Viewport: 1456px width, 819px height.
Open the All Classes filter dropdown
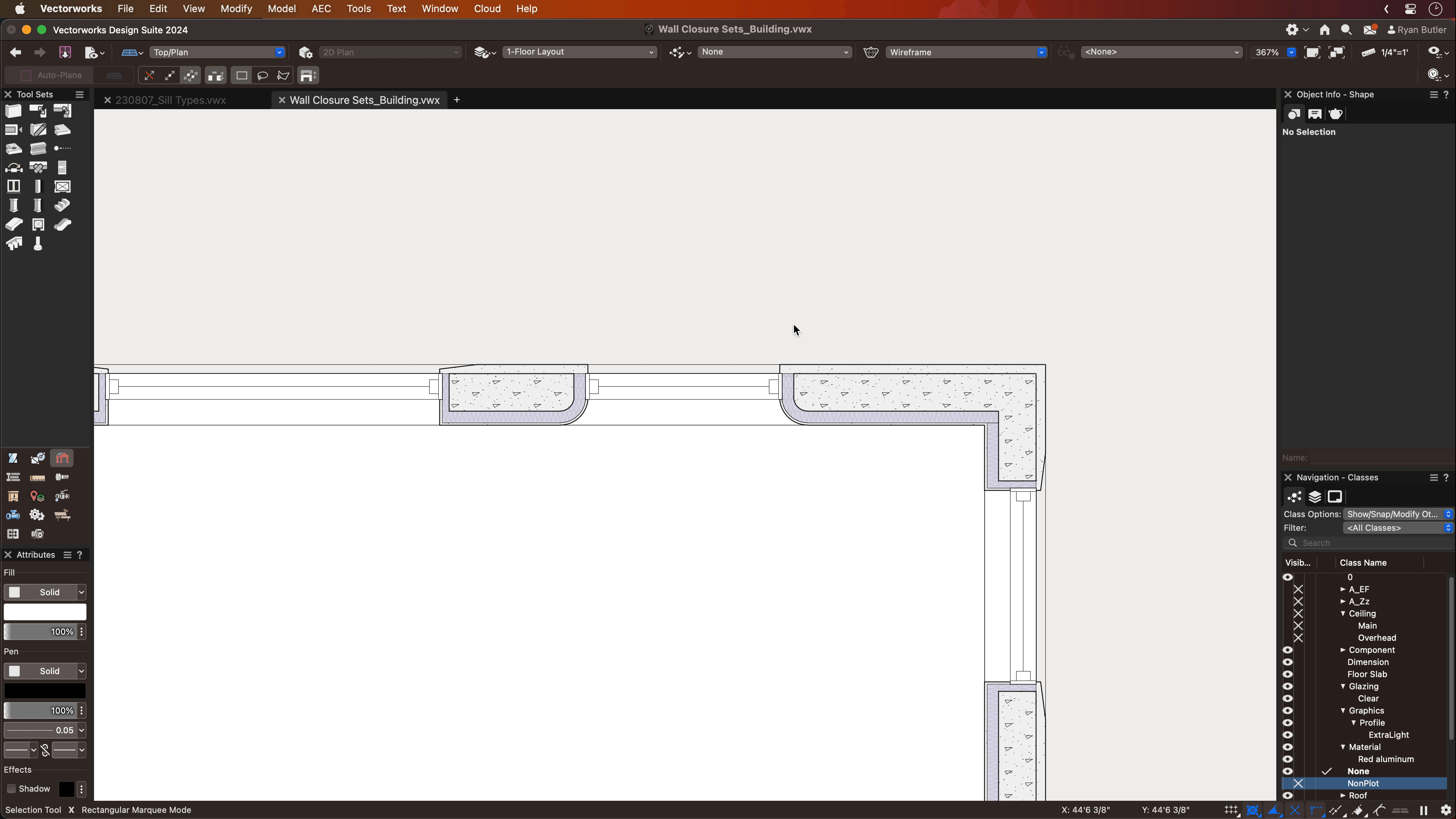(1398, 528)
